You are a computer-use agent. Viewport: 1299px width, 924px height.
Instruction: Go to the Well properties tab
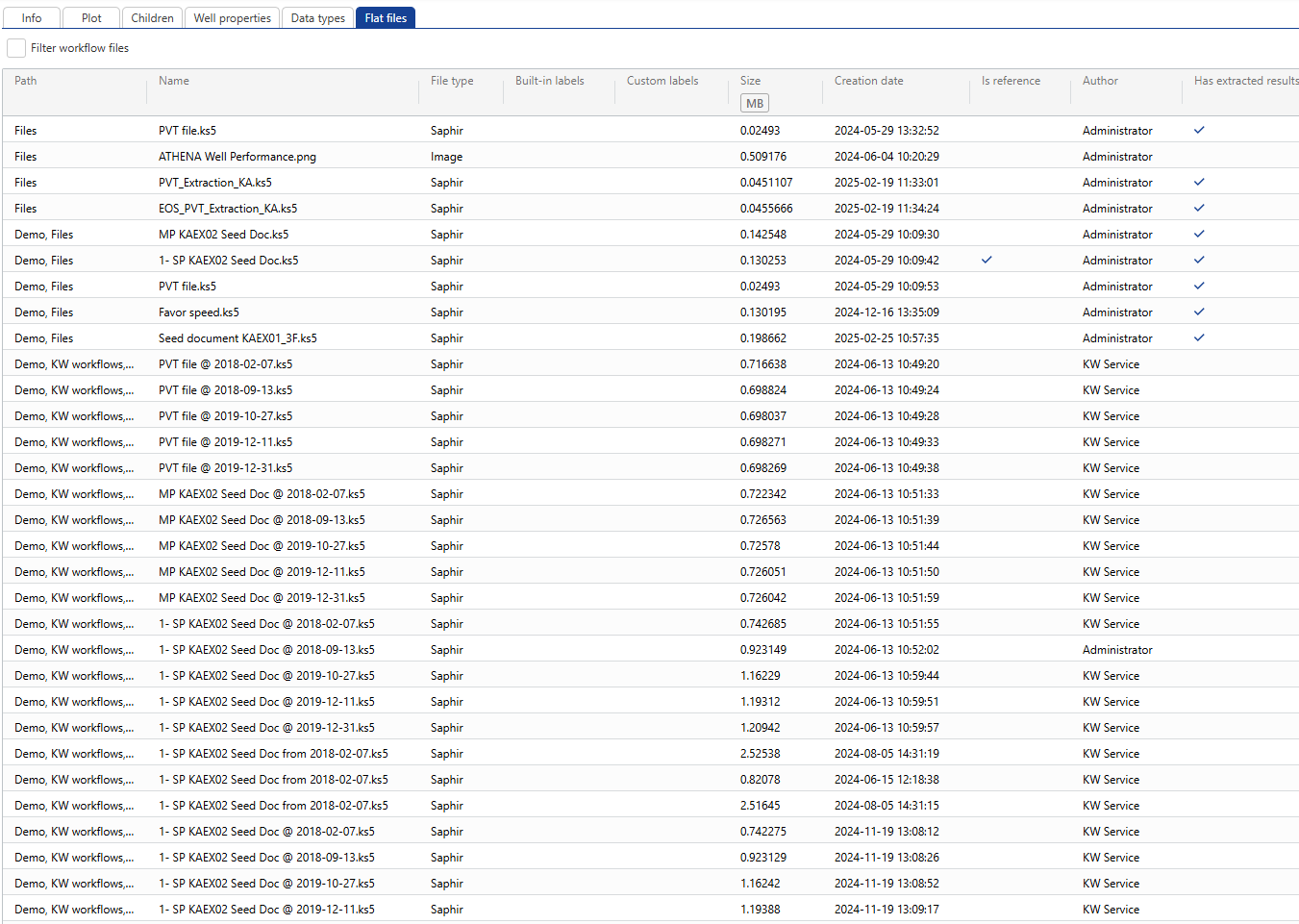click(x=232, y=17)
